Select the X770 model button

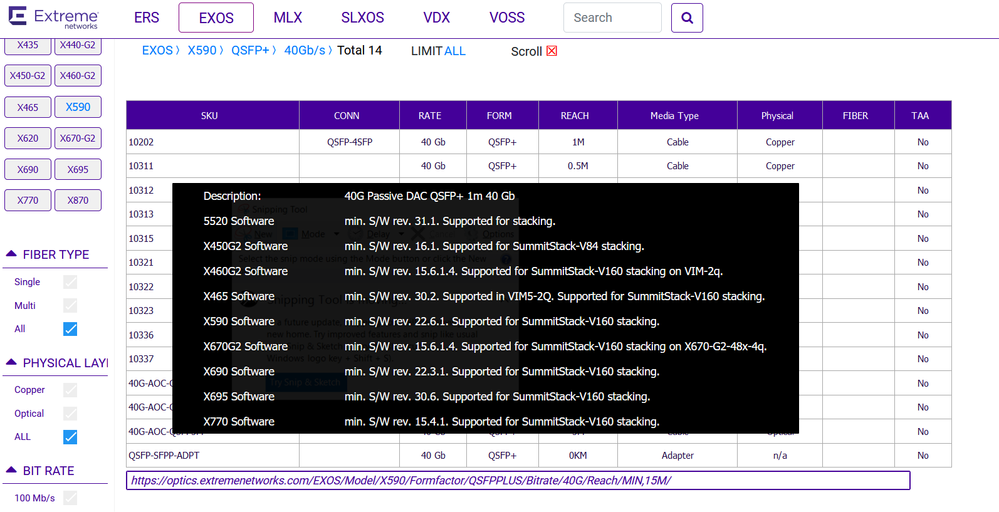coord(27,200)
